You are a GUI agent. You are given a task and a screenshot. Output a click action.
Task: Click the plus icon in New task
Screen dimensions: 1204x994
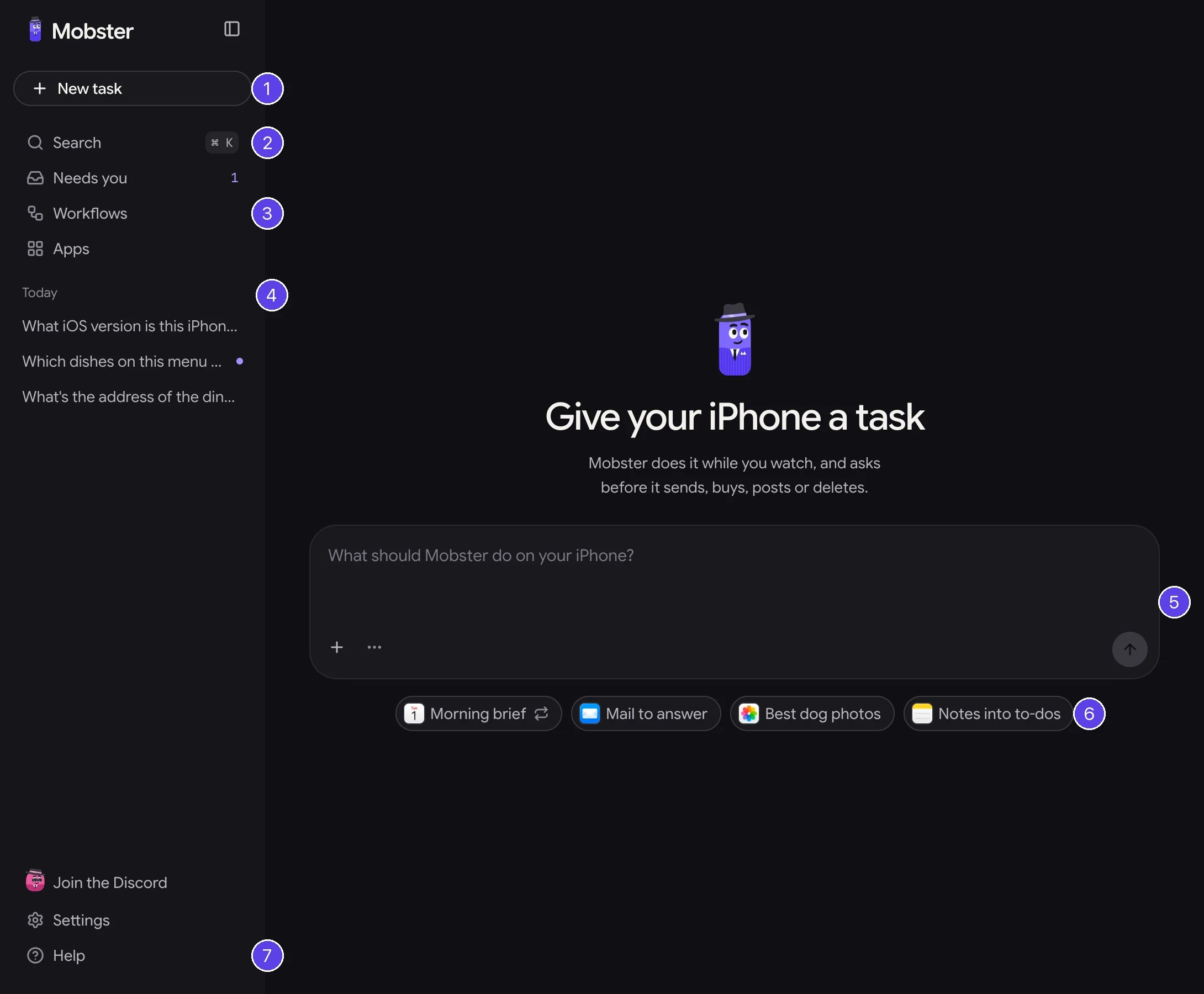[40, 88]
